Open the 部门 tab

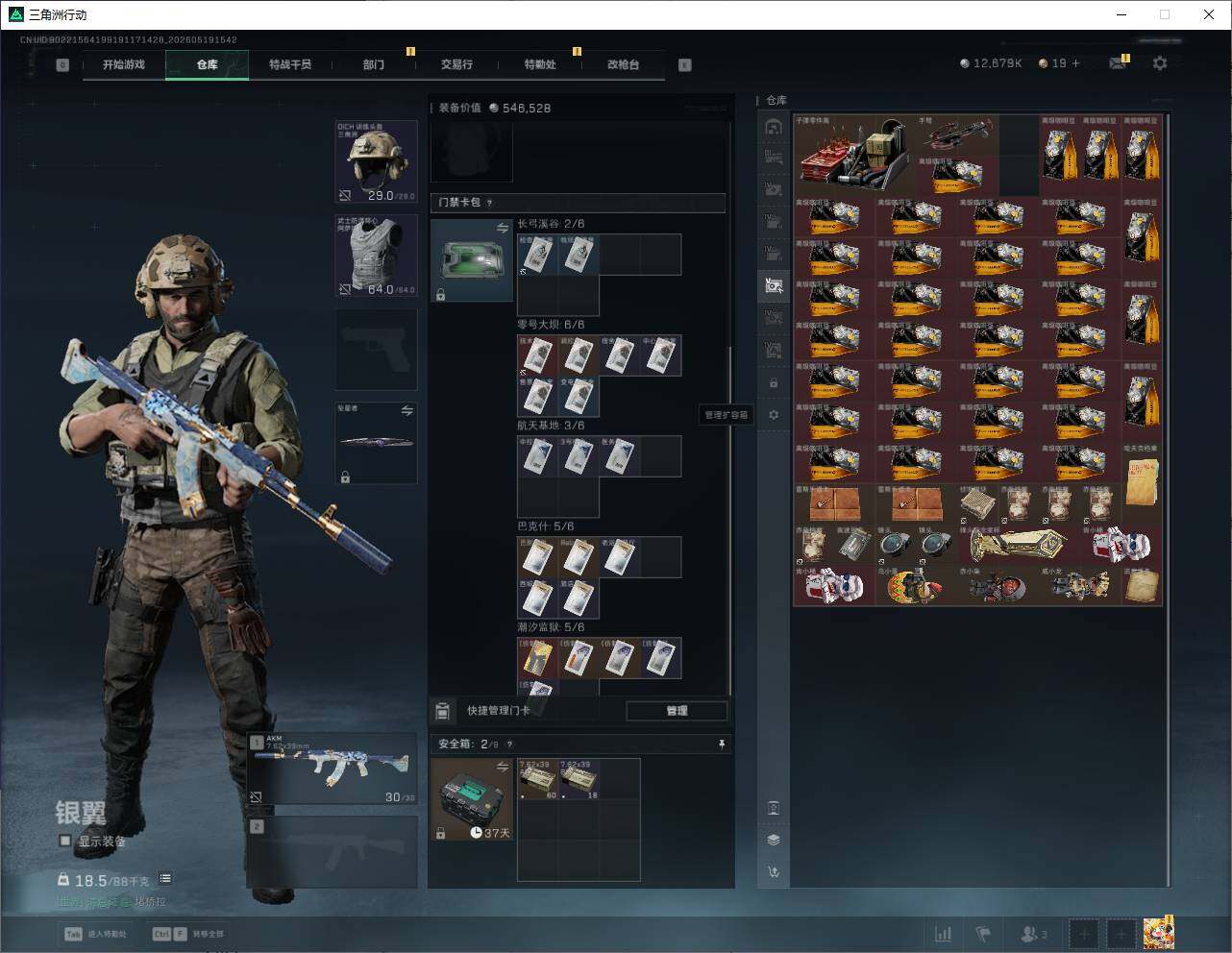click(374, 64)
